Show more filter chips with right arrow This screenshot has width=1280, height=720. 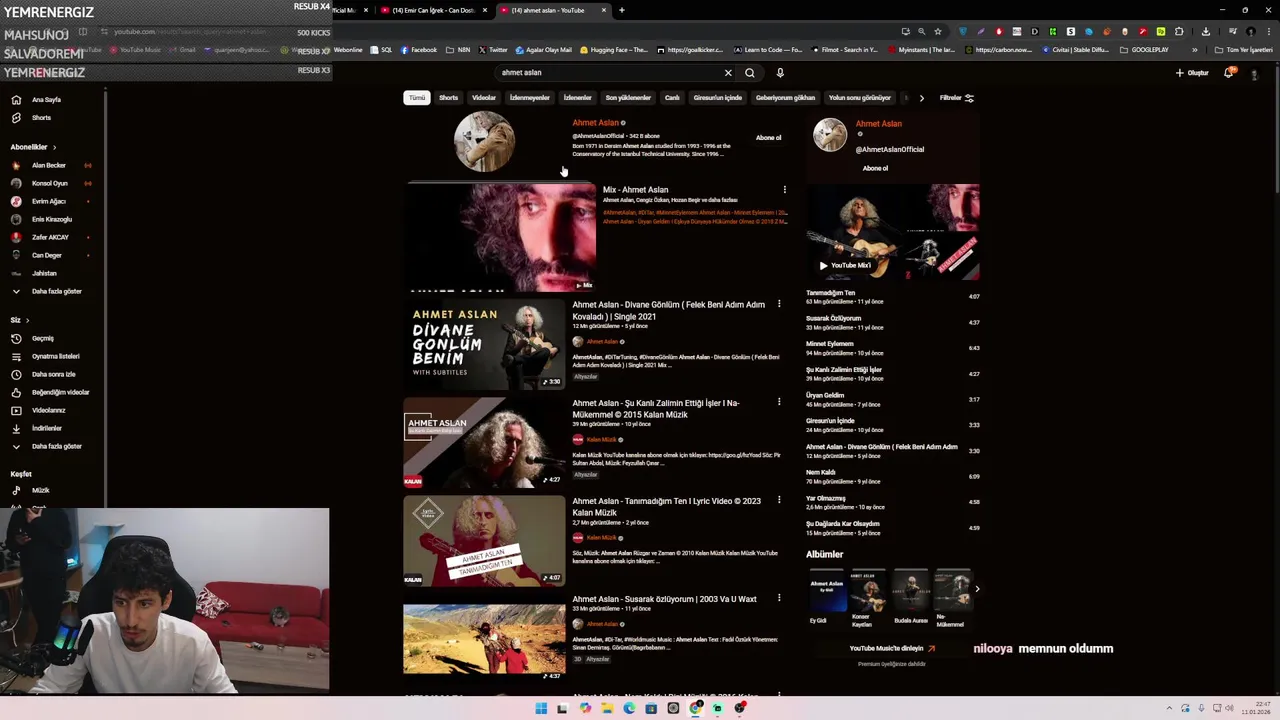tap(921, 98)
